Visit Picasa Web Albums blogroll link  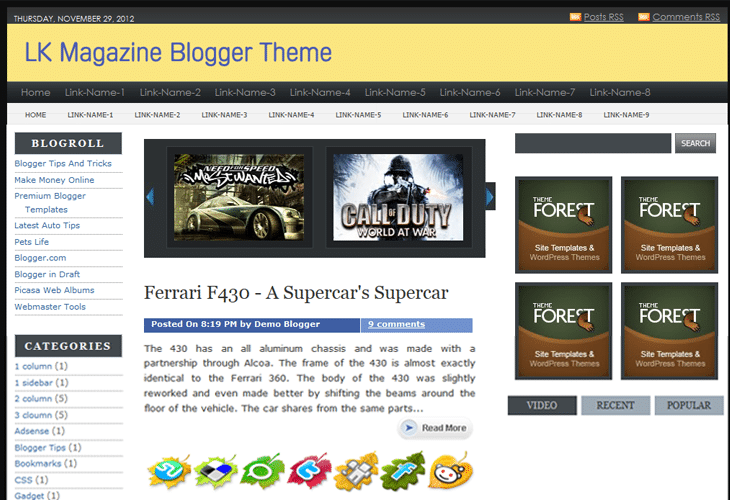click(54, 290)
